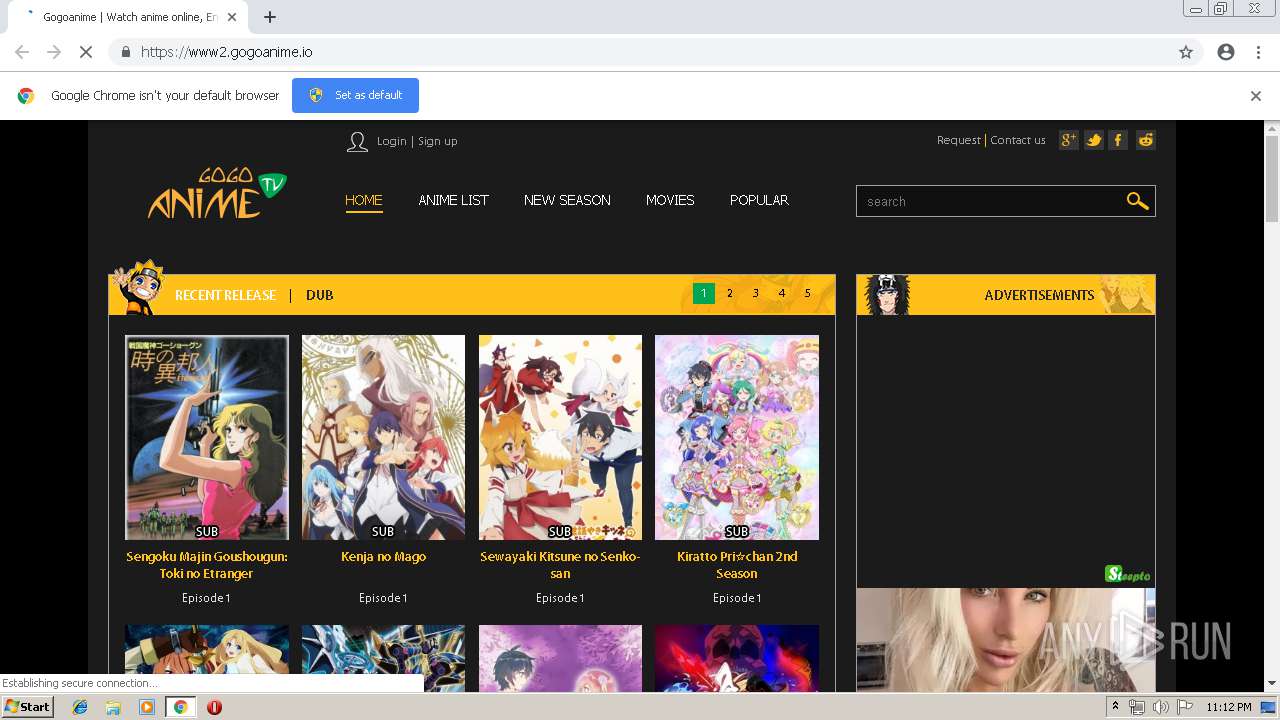
Task: Open the POPULAR menu
Action: point(759,200)
